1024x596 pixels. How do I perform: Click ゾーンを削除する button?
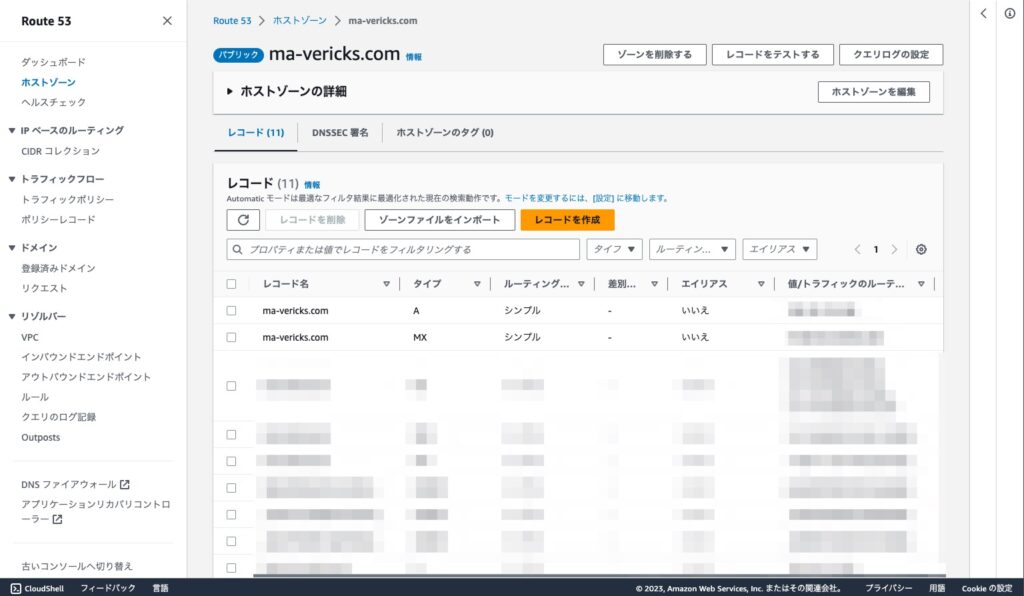pos(654,55)
